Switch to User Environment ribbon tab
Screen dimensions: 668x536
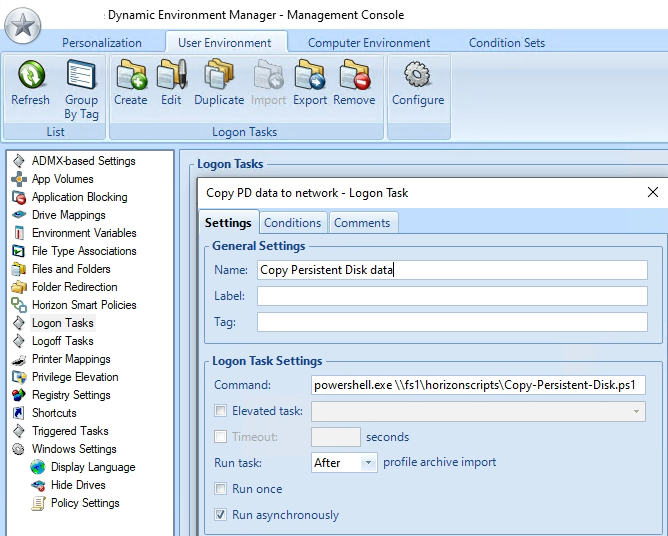coord(225,43)
